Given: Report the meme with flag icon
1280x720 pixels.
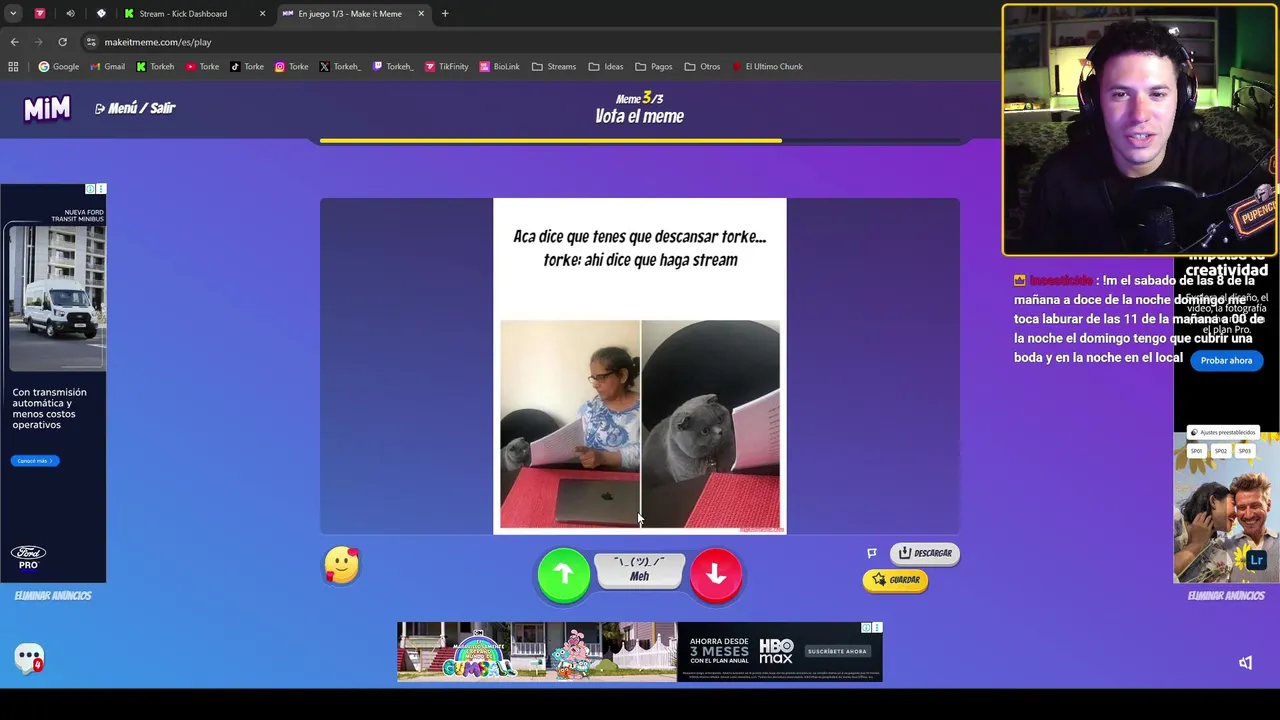Looking at the screenshot, I should click(x=872, y=553).
